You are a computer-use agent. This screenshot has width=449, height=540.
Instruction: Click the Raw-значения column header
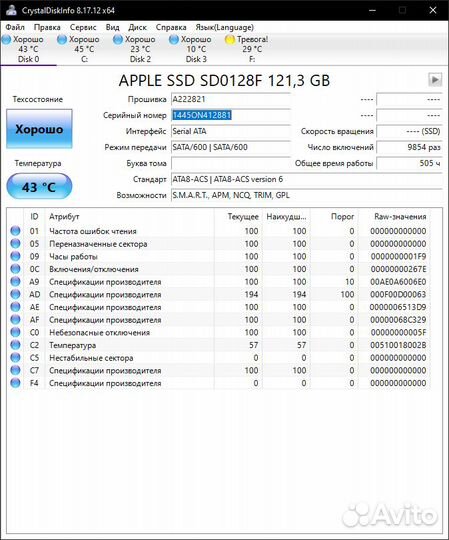[395, 217]
